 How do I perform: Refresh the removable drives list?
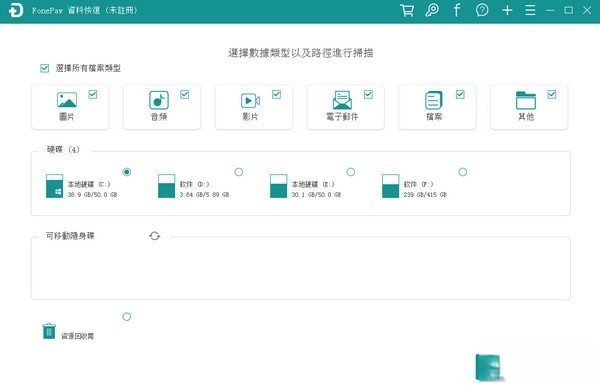[155, 236]
